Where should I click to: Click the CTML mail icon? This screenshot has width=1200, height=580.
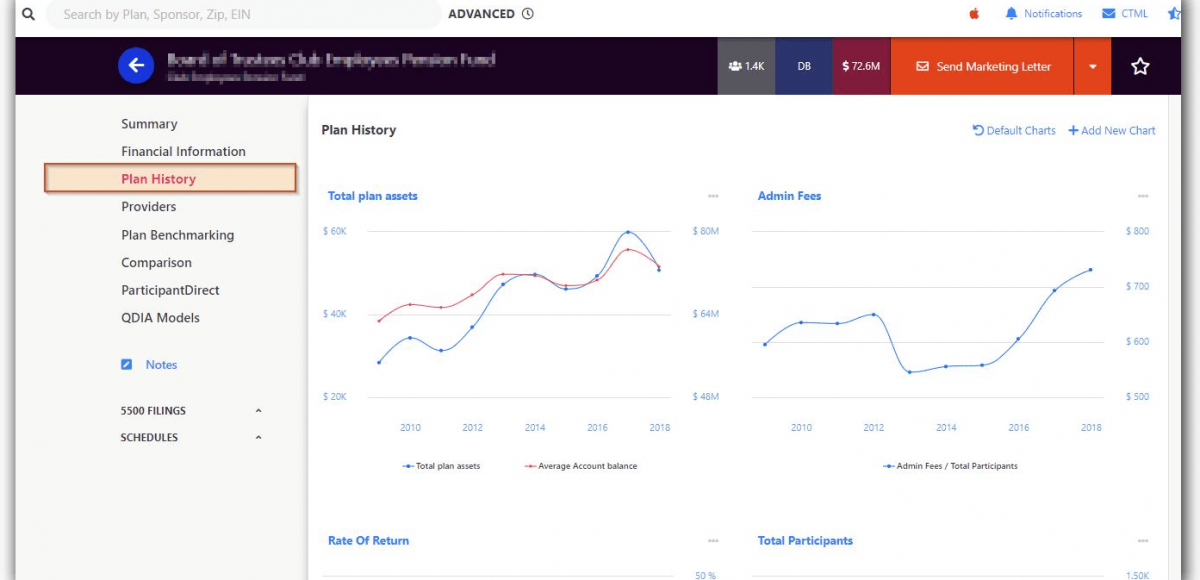[1108, 14]
